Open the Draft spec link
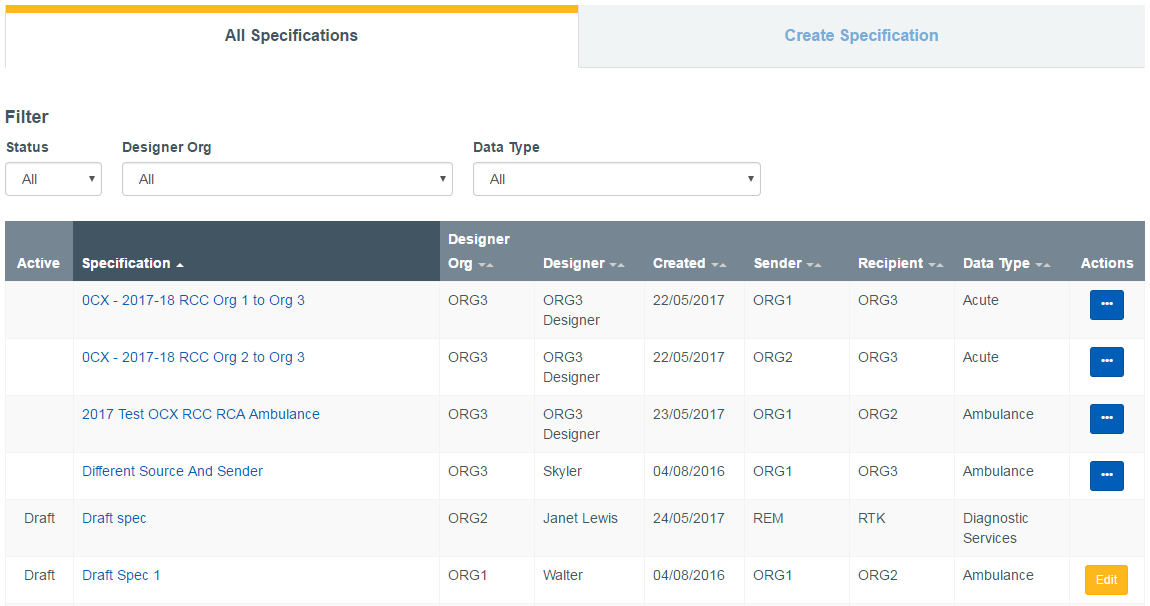Screen dimensions: 1150x606 (x=114, y=518)
